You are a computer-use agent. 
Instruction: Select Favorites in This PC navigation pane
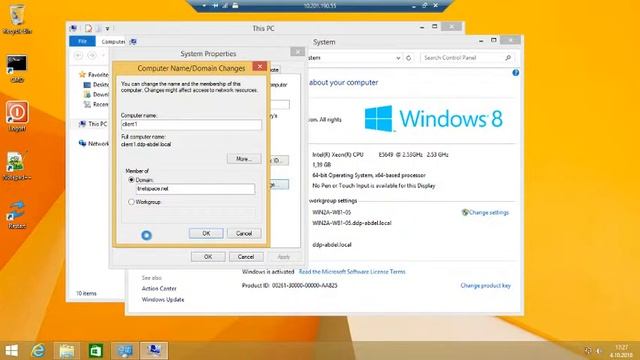tap(93, 74)
